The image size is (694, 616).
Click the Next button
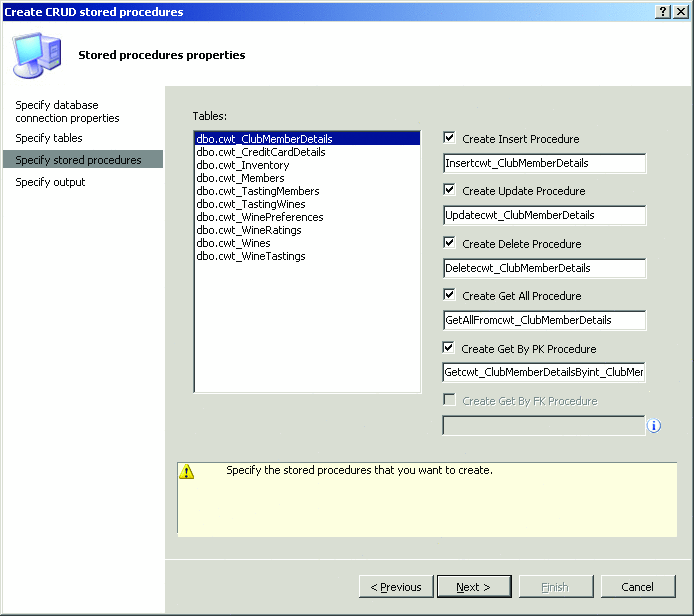(474, 587)
